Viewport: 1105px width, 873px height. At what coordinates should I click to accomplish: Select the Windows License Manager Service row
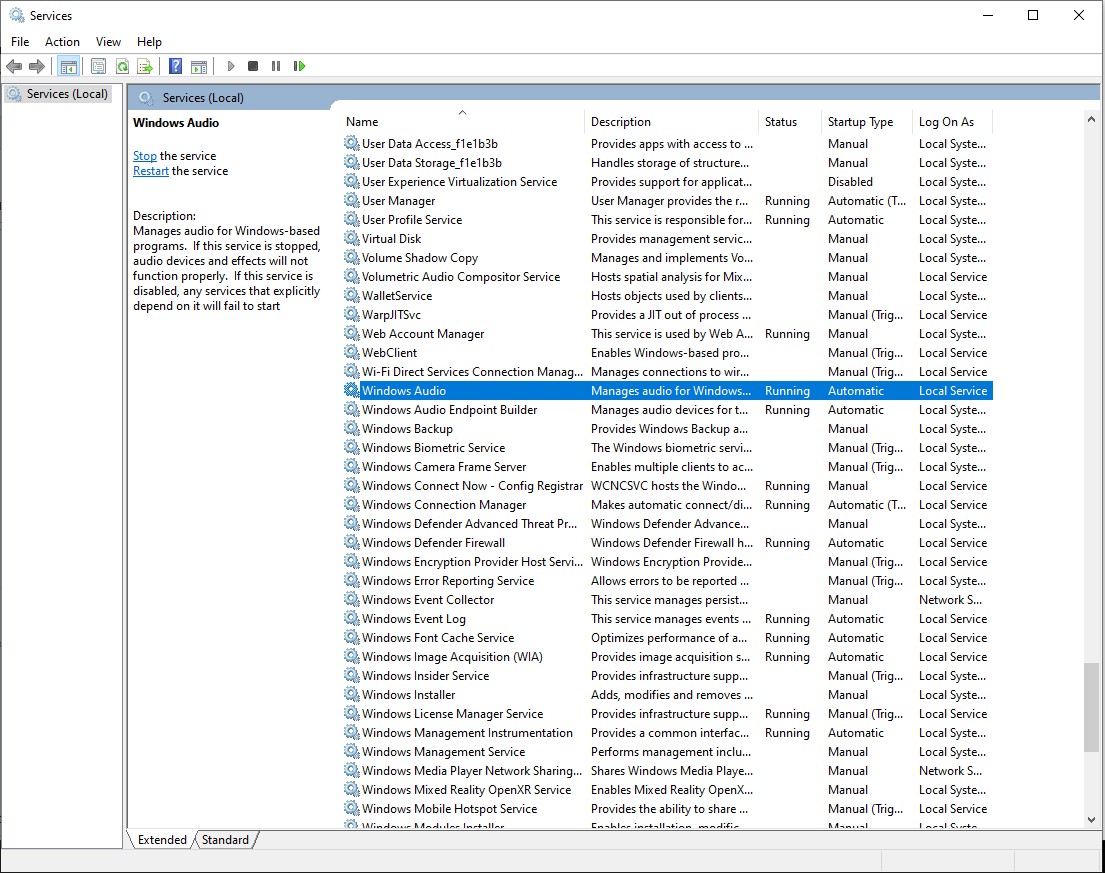pyautogui.click(x=668, y=714)
